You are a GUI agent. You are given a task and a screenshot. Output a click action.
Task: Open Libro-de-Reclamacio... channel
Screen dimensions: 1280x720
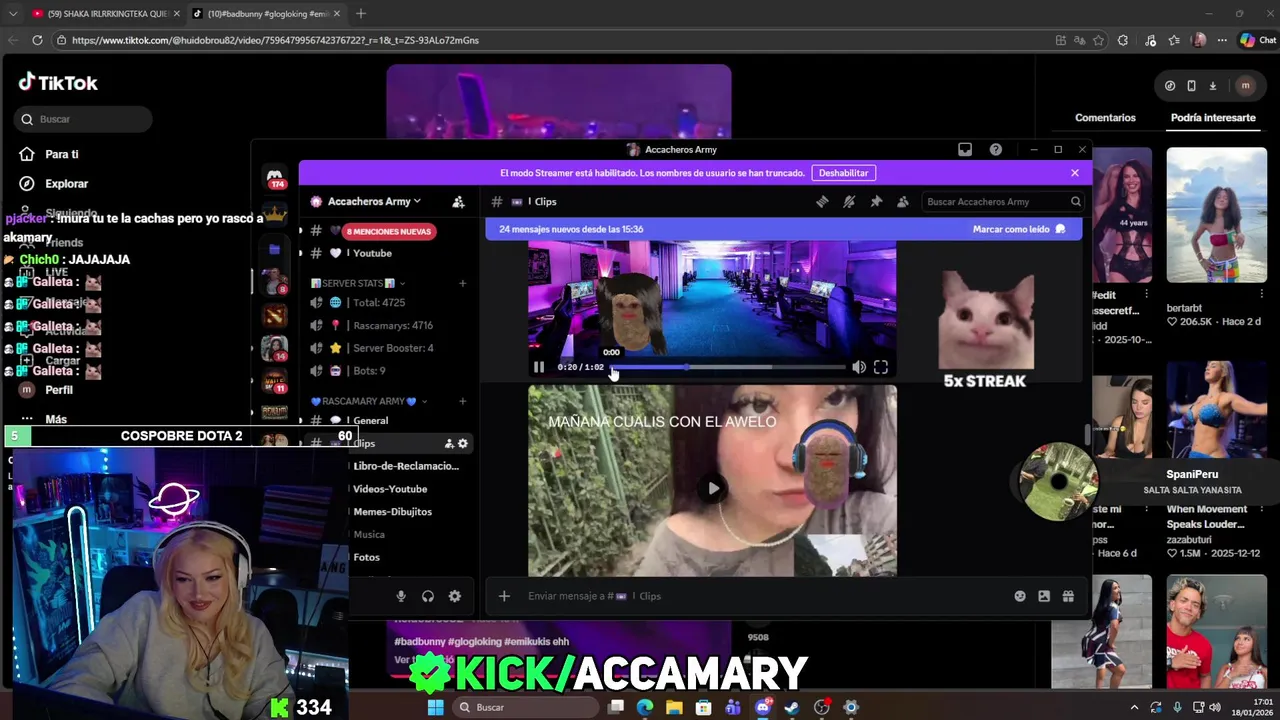[406, 466]
